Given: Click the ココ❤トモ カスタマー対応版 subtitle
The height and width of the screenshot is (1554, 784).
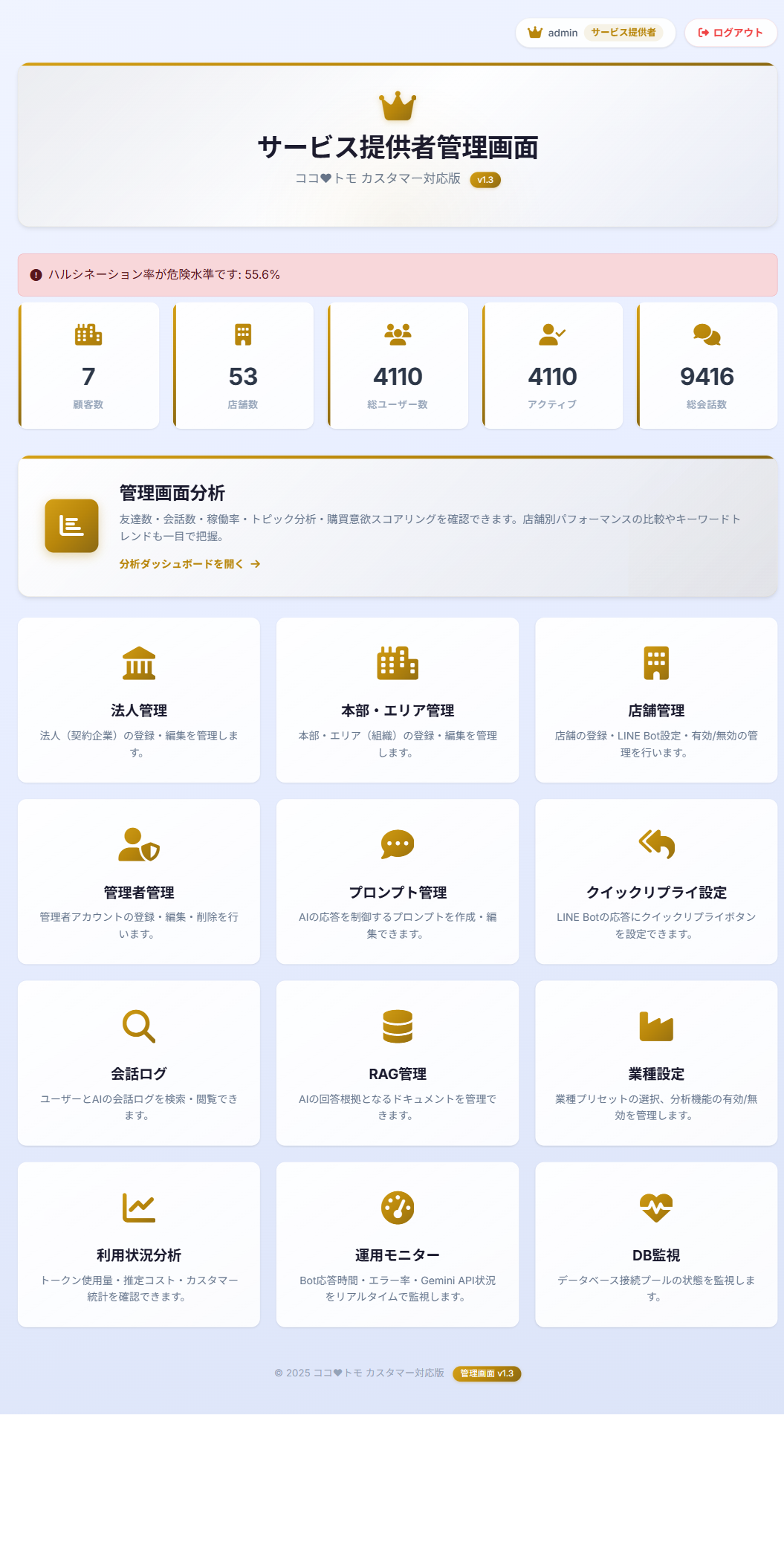Looking at the screenshot, I should 378,178.
